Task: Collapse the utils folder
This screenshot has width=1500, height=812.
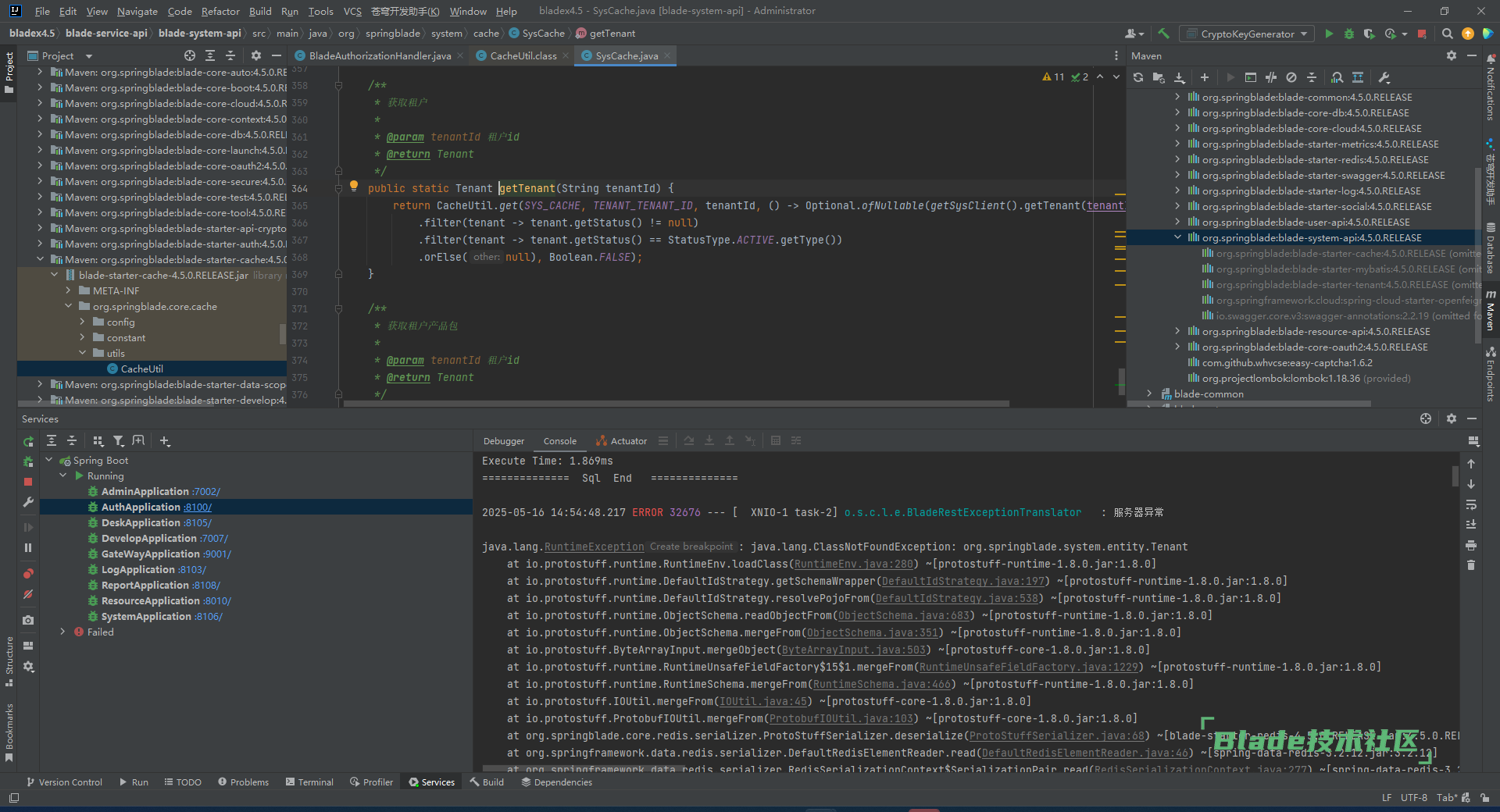Action: [x=83, y=353]
